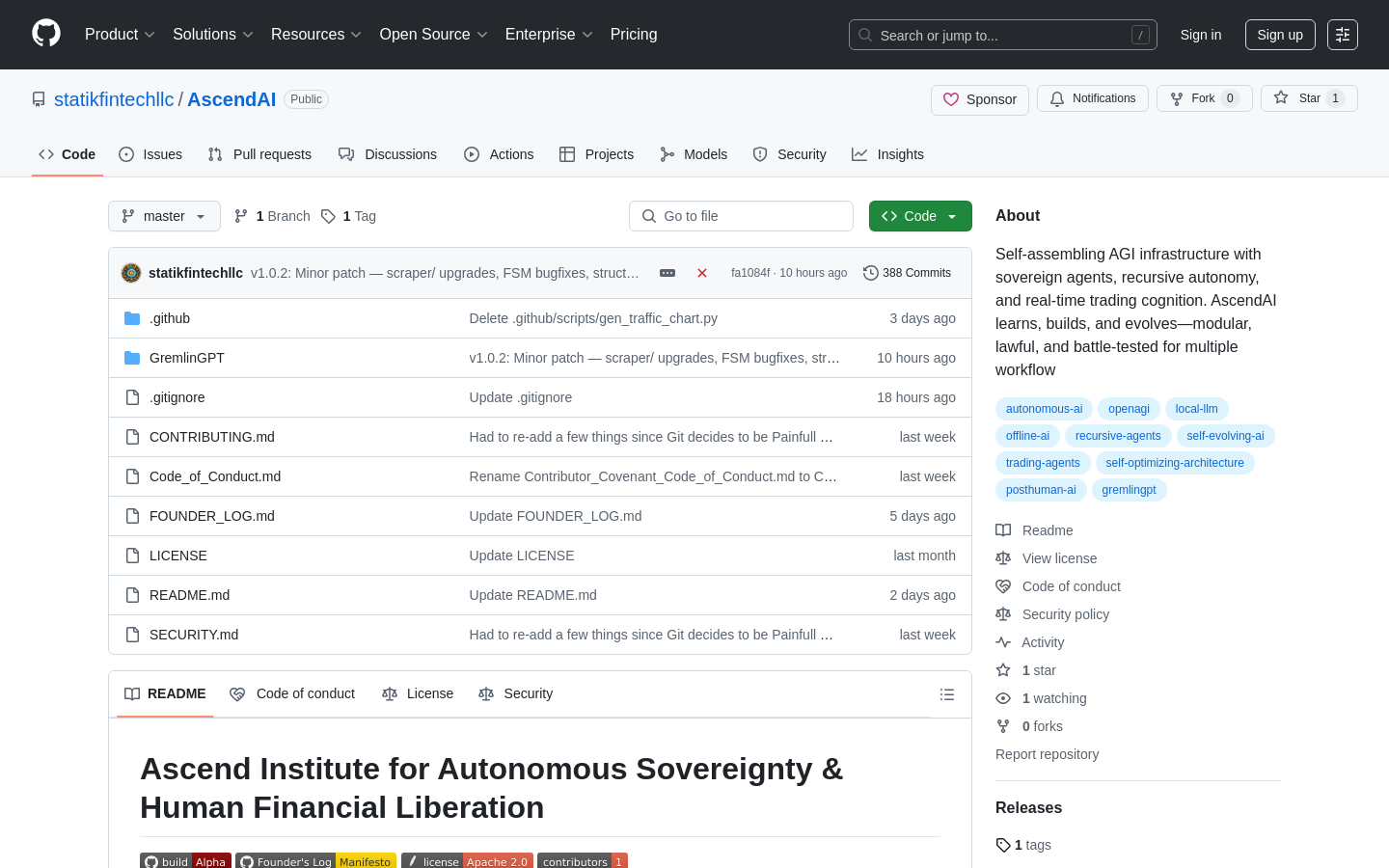
Task: Open the master branch dropdown
Action: click(164, 216)
